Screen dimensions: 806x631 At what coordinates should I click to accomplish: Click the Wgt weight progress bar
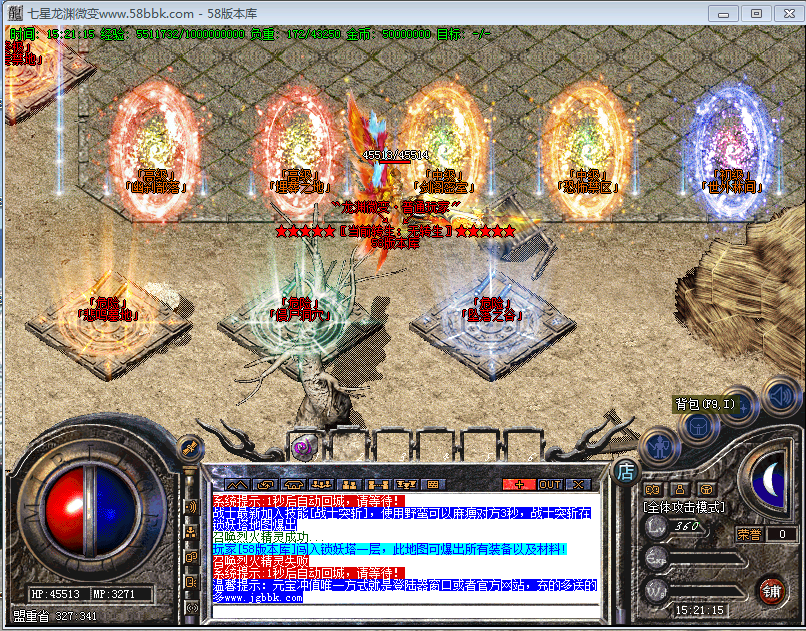point(704,590)
